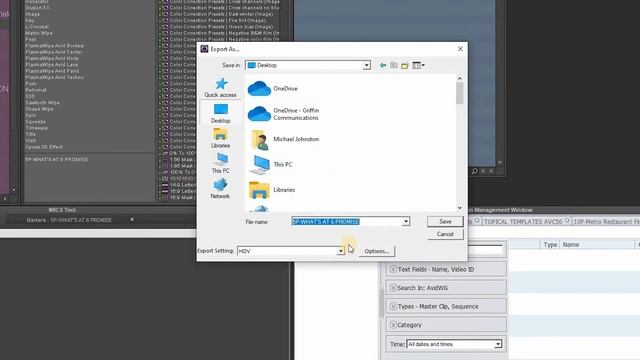Select L-Conceal effect category
Viewport: 640px width, 360px height.
click(x=37, y=27)
